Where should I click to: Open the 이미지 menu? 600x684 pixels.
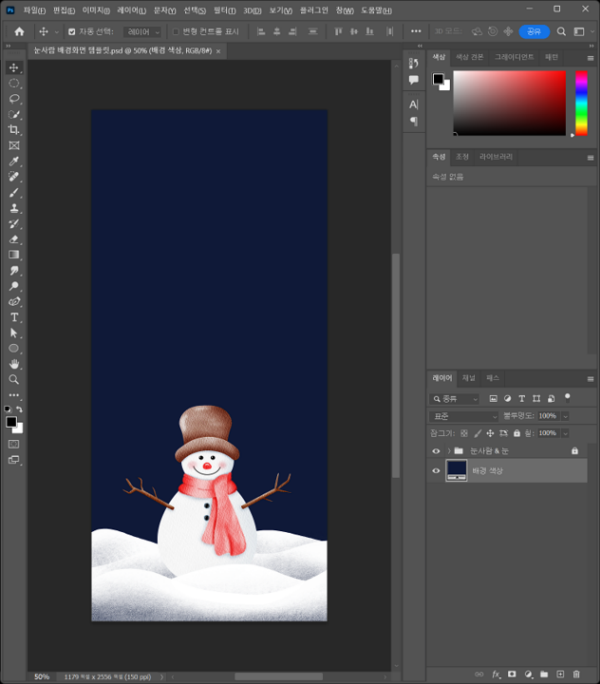[96, 10]
